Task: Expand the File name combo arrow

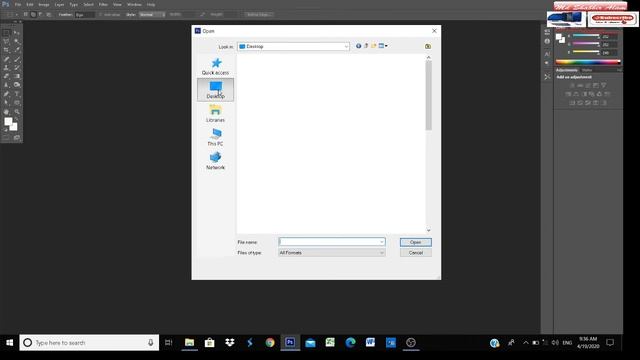Action: 382,242
